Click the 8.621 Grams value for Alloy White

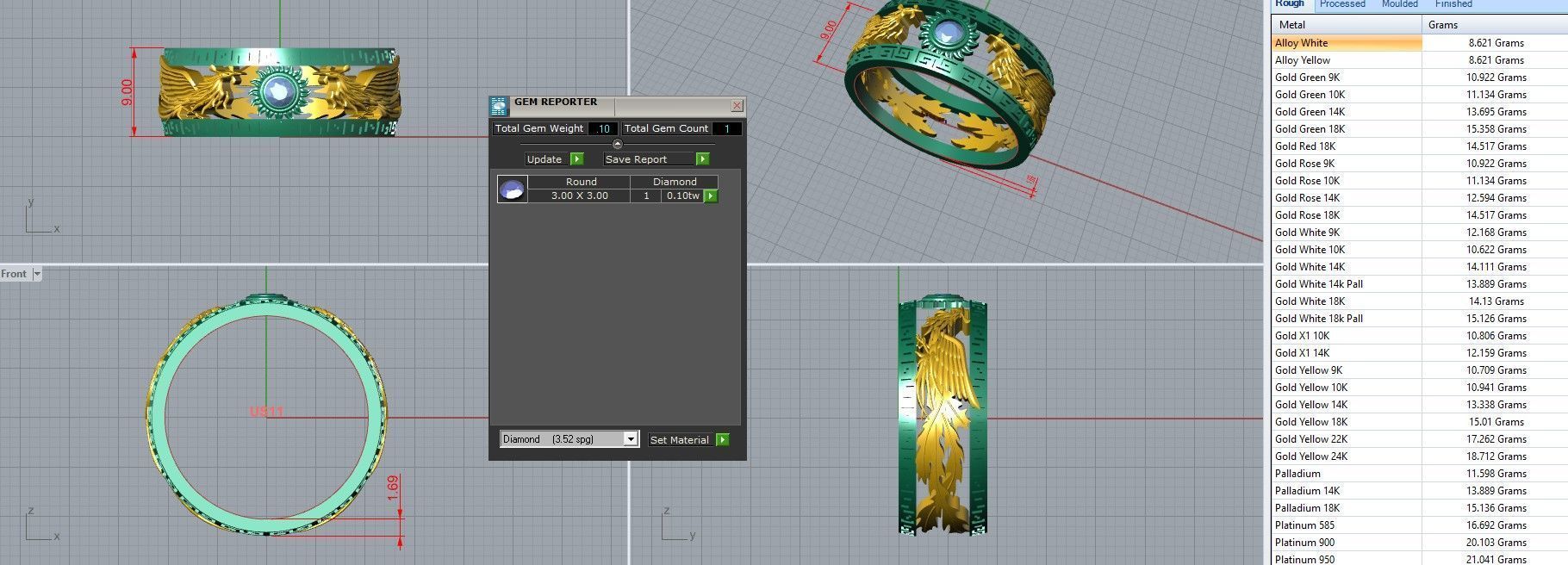click(x=1496, y=43)
